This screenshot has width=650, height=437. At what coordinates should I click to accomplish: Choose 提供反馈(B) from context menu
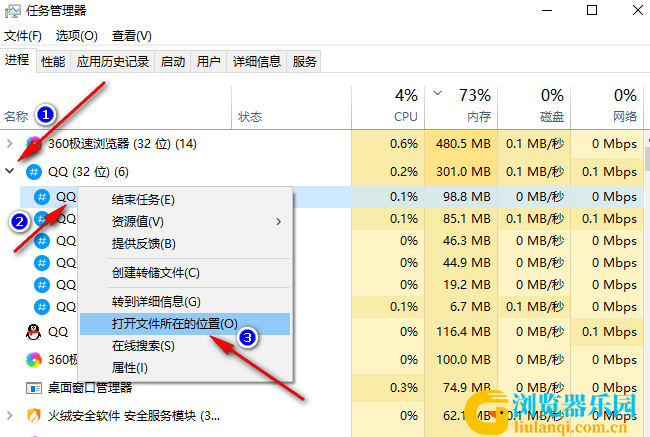click(x=185, y=244)
